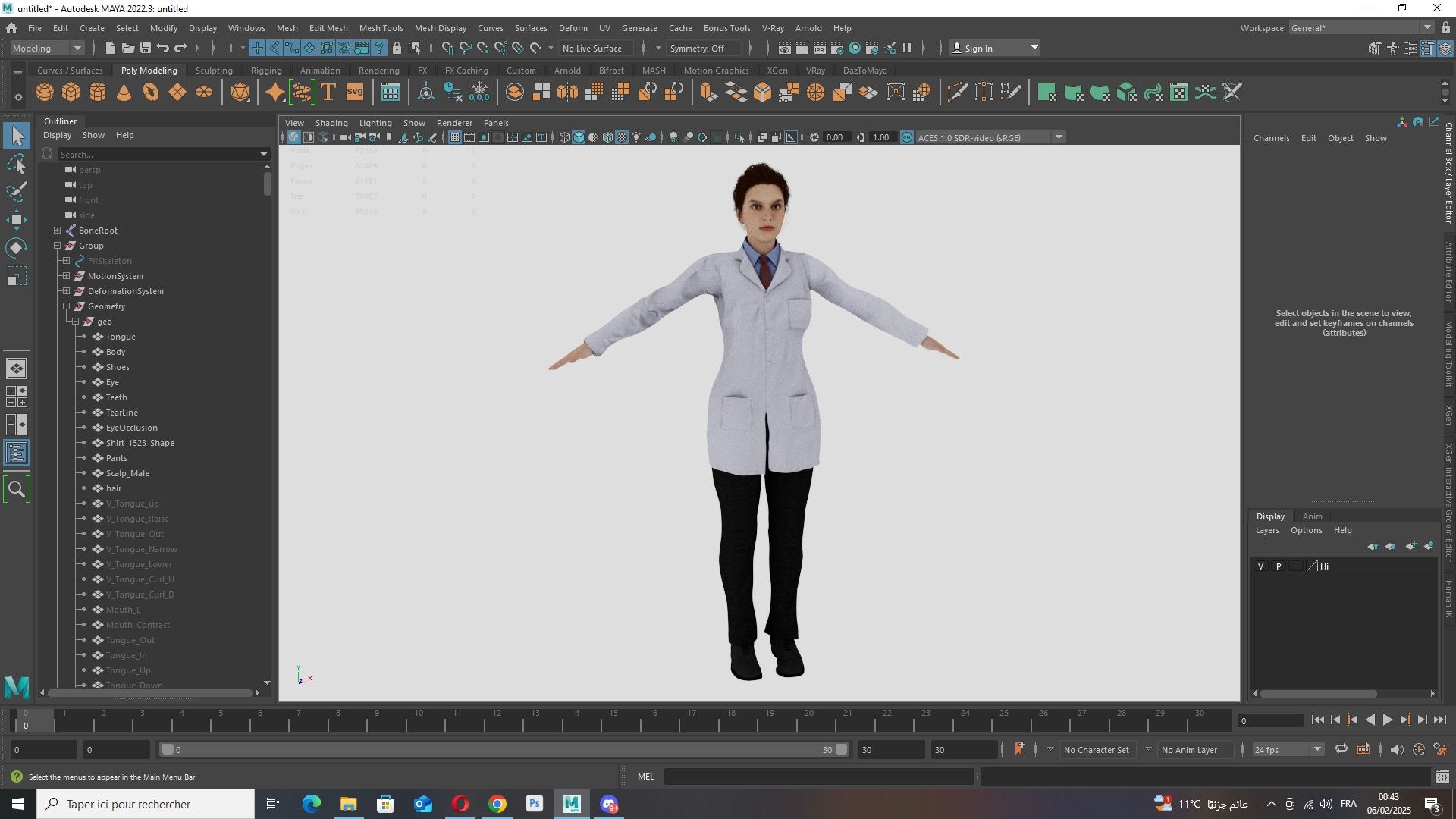Open the Workspace General dropdown
The image size is (1456, 819).
point(1361,27)
